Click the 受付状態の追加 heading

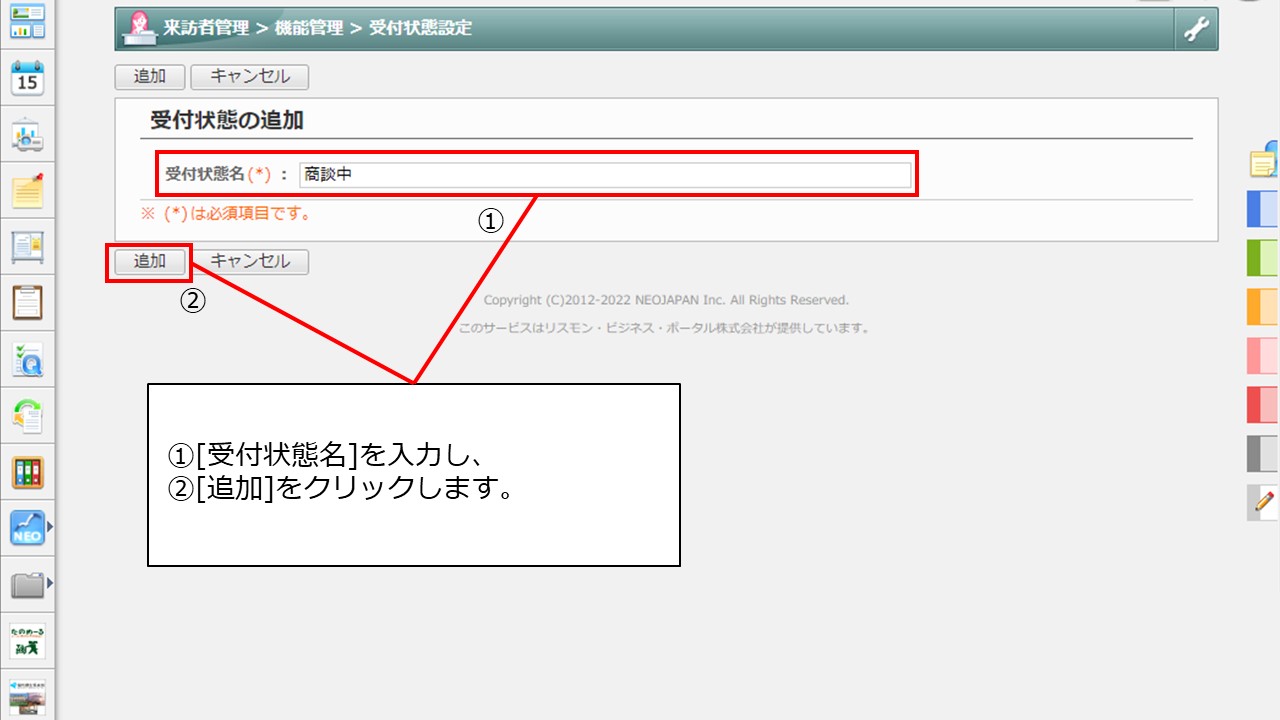pos(227,121)
